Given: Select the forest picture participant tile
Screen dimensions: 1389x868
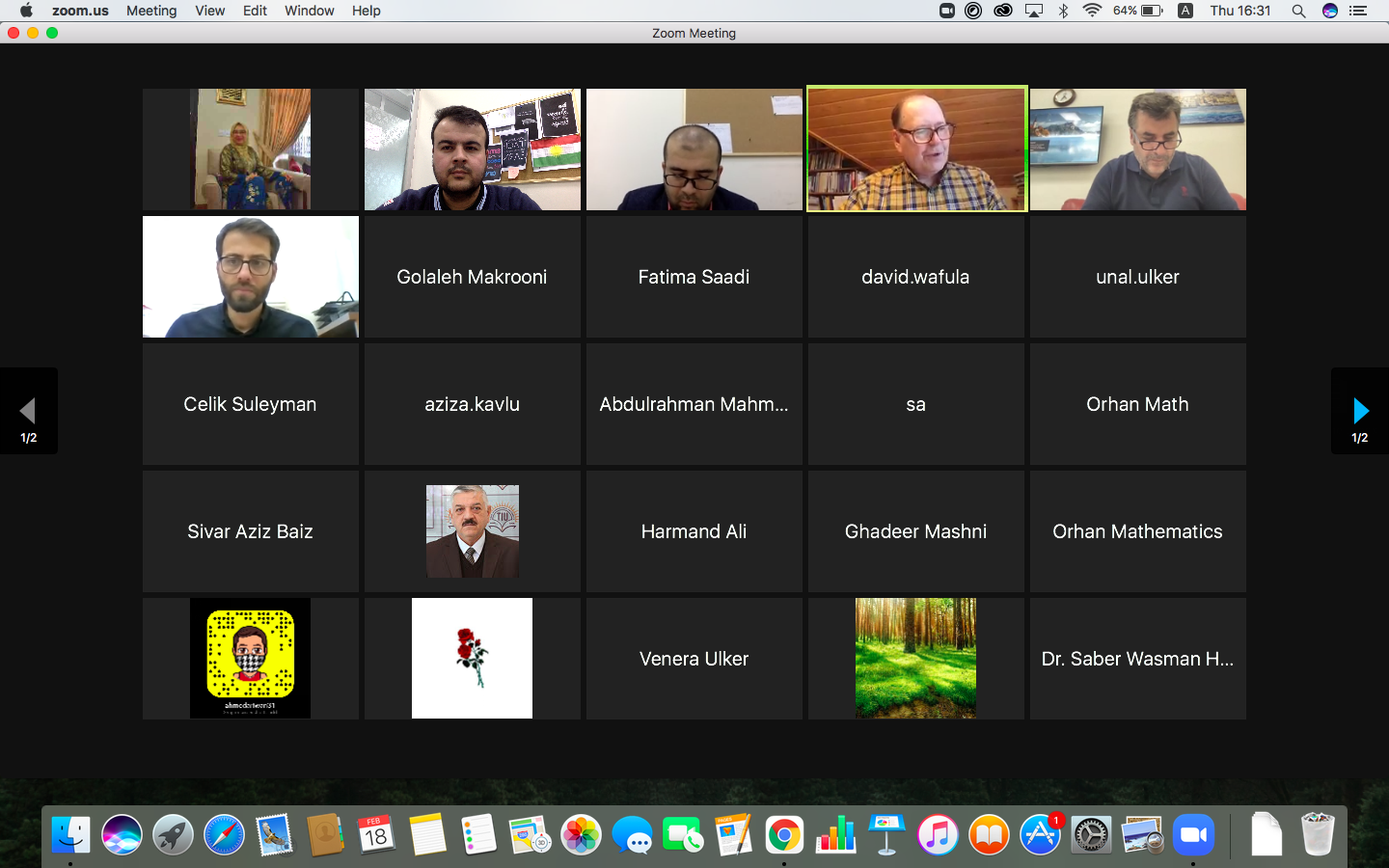Looking at the screenshot, I should [915, 659].
